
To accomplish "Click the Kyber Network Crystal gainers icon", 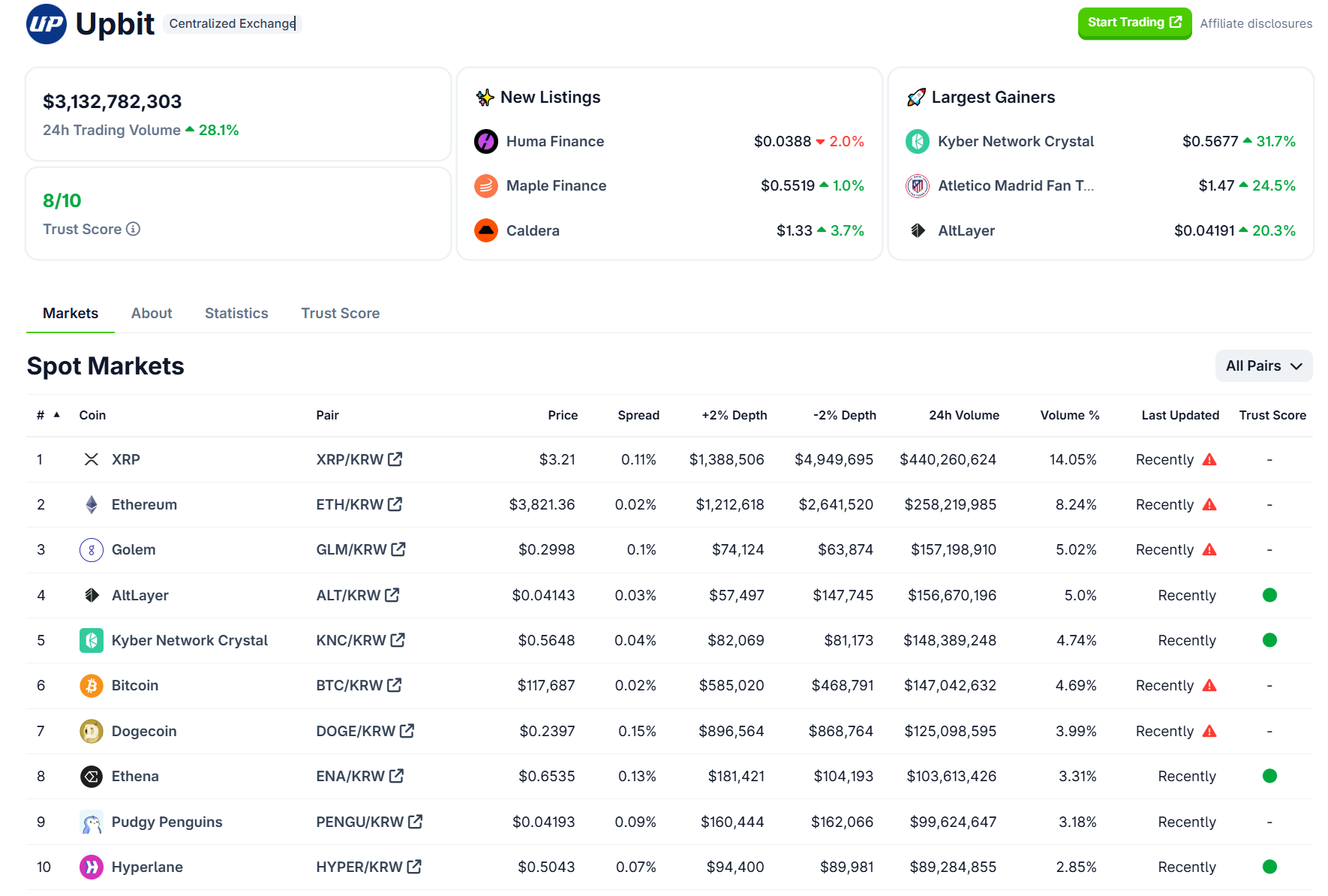I will pyautogui.click(x=917, y=141).
